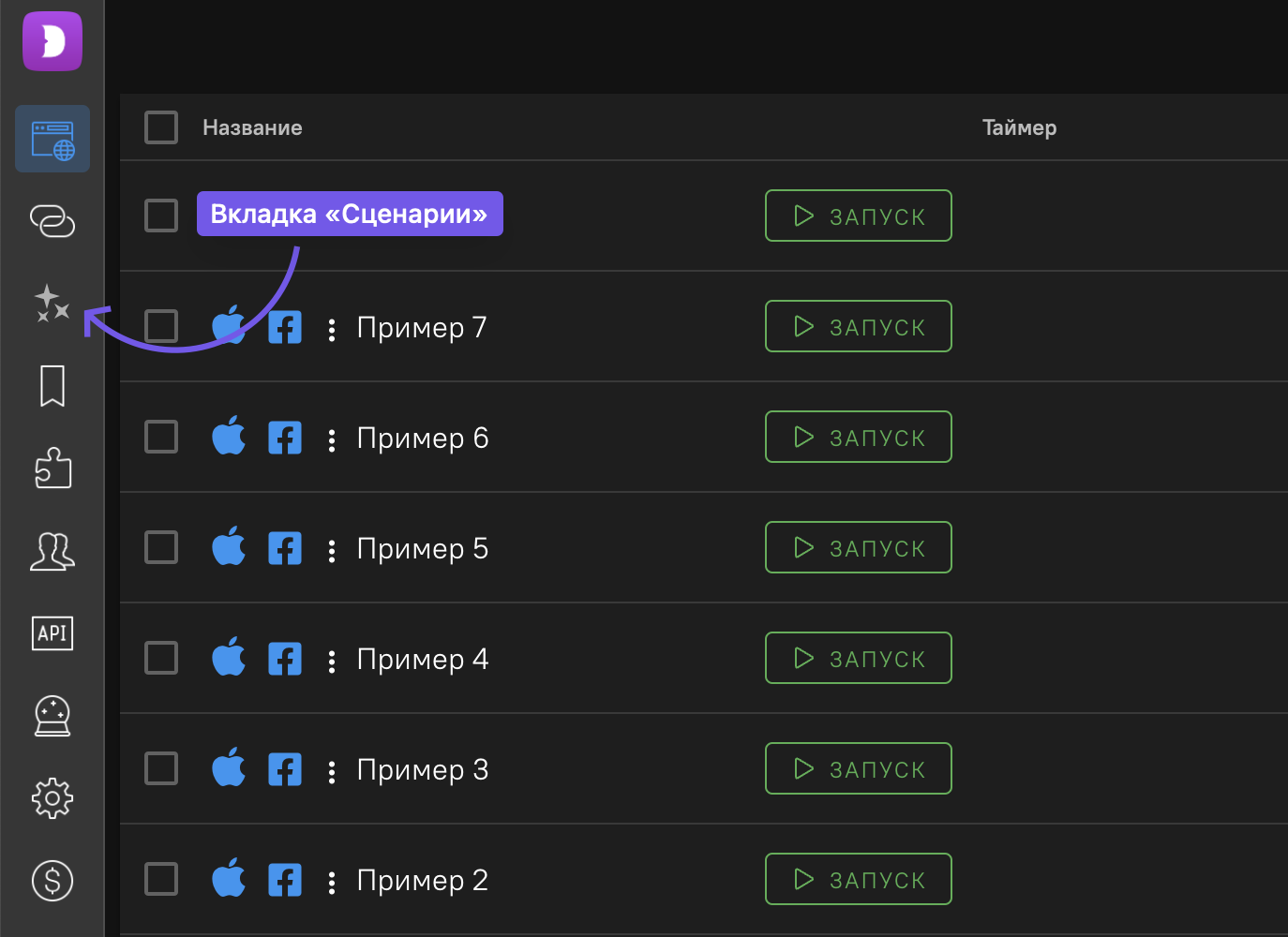Open the proxies chain-link sidebar icon
This screenshot has width=1288, height=937.
(52, 221)
